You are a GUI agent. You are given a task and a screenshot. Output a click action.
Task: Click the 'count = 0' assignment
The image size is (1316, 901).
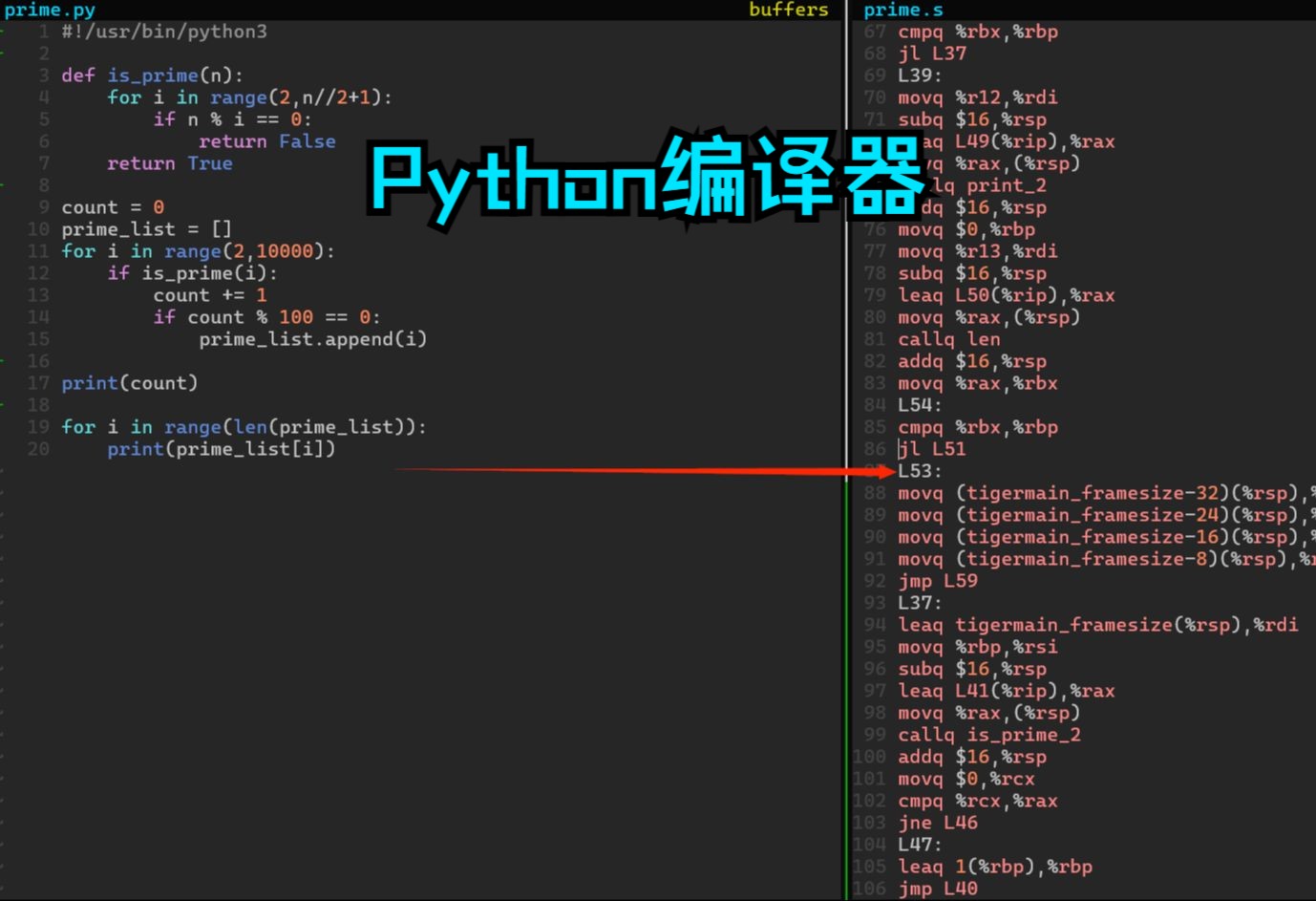pyautogui.click(x=113, y=207)
